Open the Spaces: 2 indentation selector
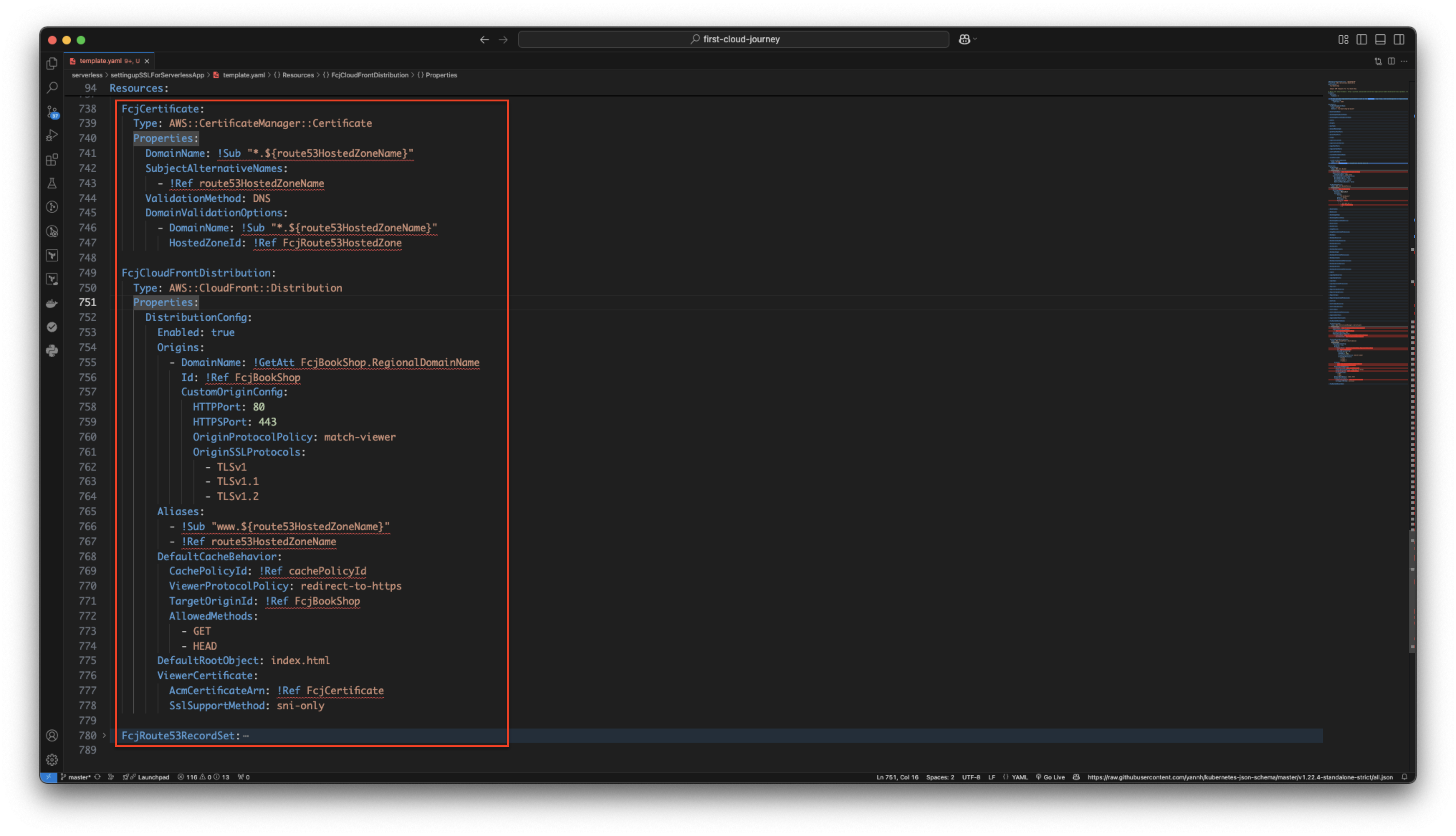This screenshot has height=836, width=1456. point(940,777)
